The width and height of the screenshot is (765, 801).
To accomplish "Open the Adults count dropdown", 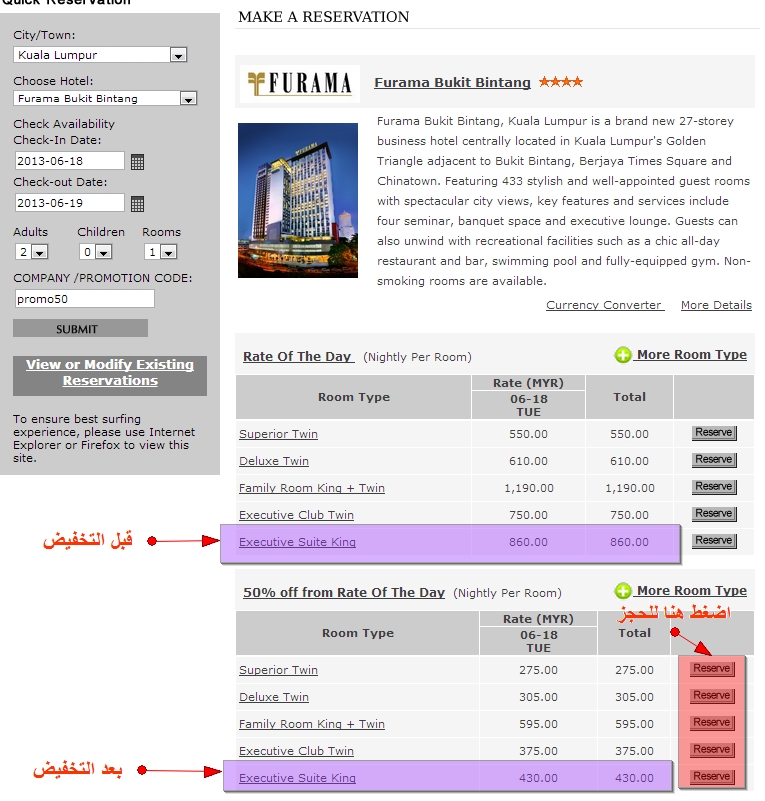I will click(x=31, y=252).
